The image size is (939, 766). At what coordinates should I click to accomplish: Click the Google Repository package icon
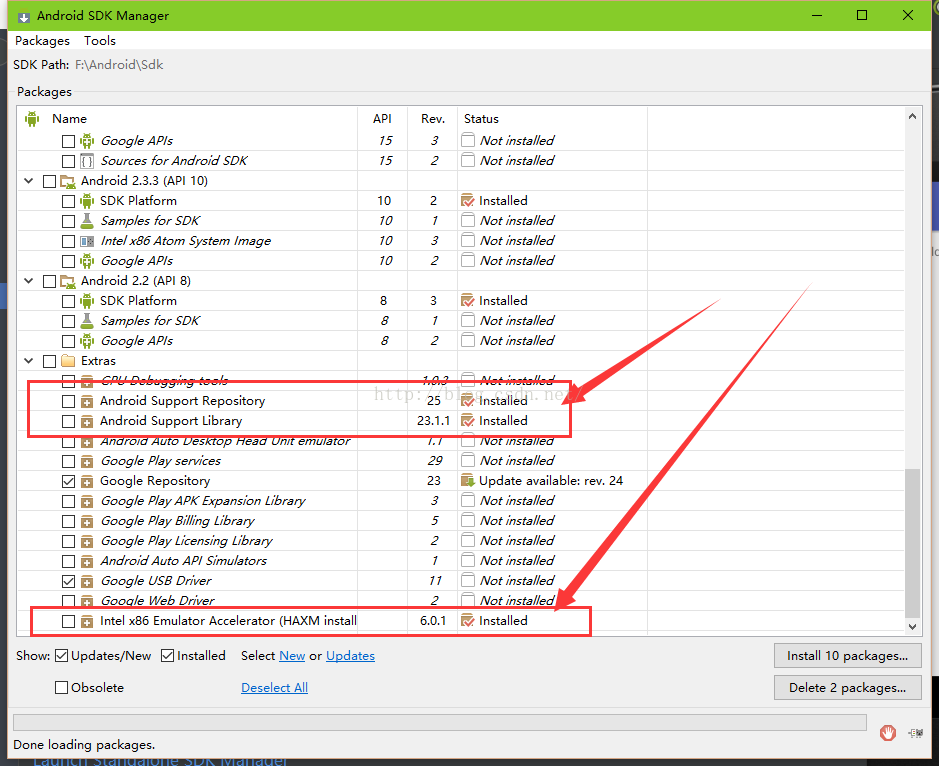point(87,481)
